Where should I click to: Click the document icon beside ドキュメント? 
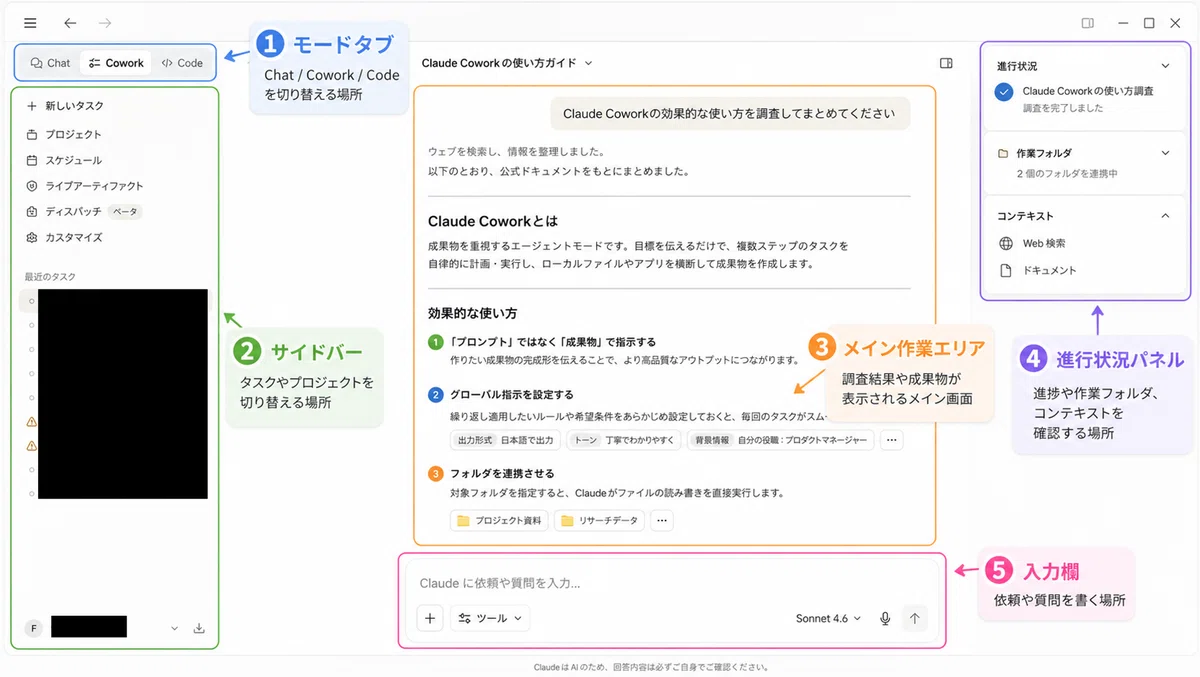(x=1006, y=271)
